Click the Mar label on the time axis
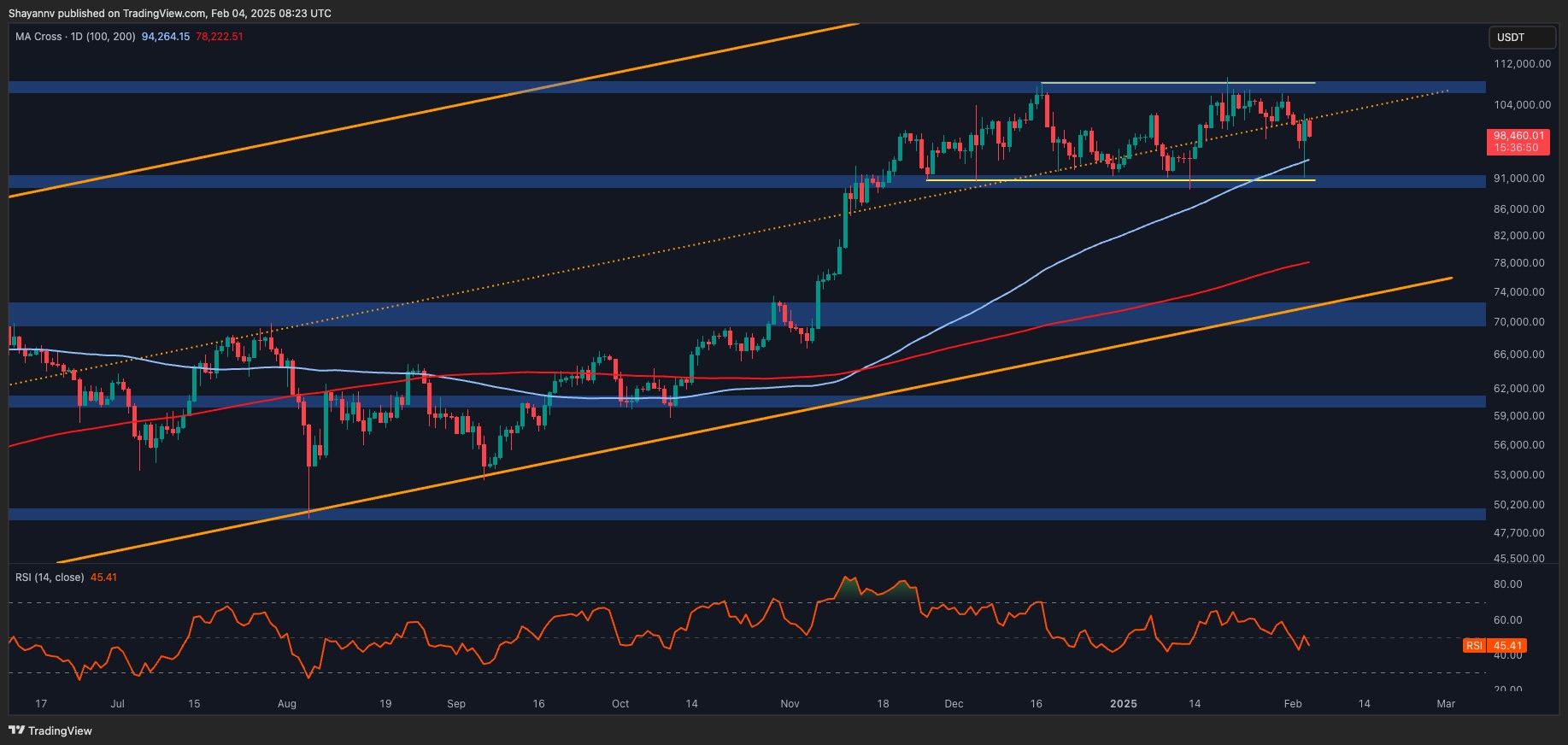 pos(1446,704)
